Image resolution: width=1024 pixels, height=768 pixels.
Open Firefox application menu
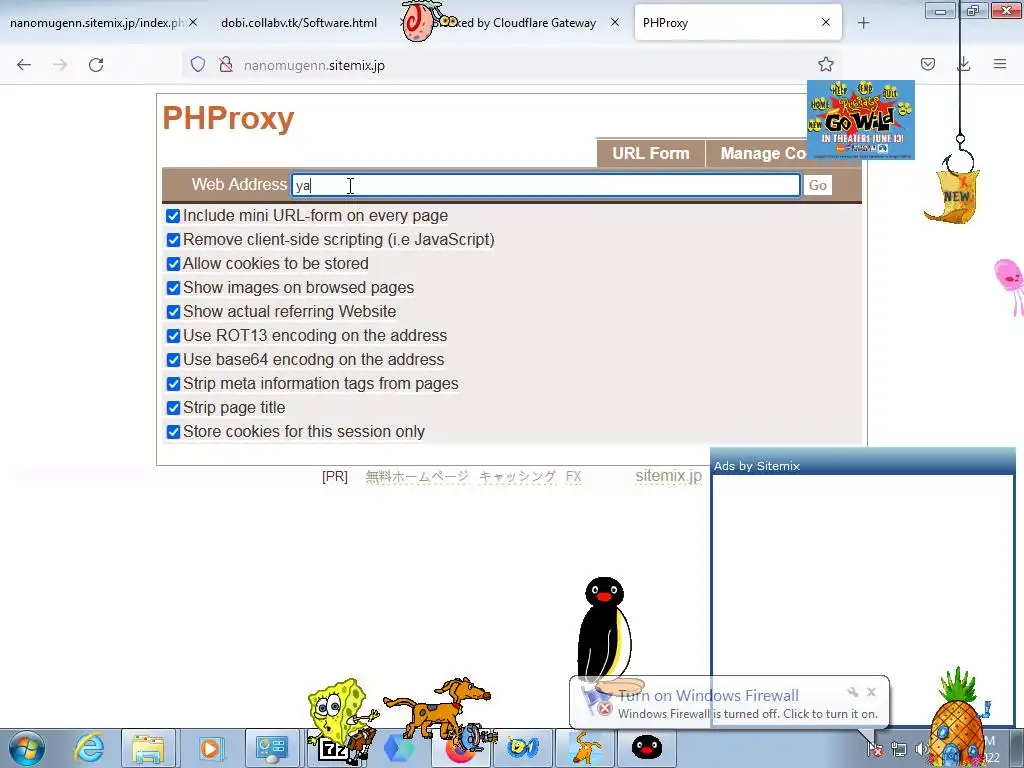[x=1000, y=64]
